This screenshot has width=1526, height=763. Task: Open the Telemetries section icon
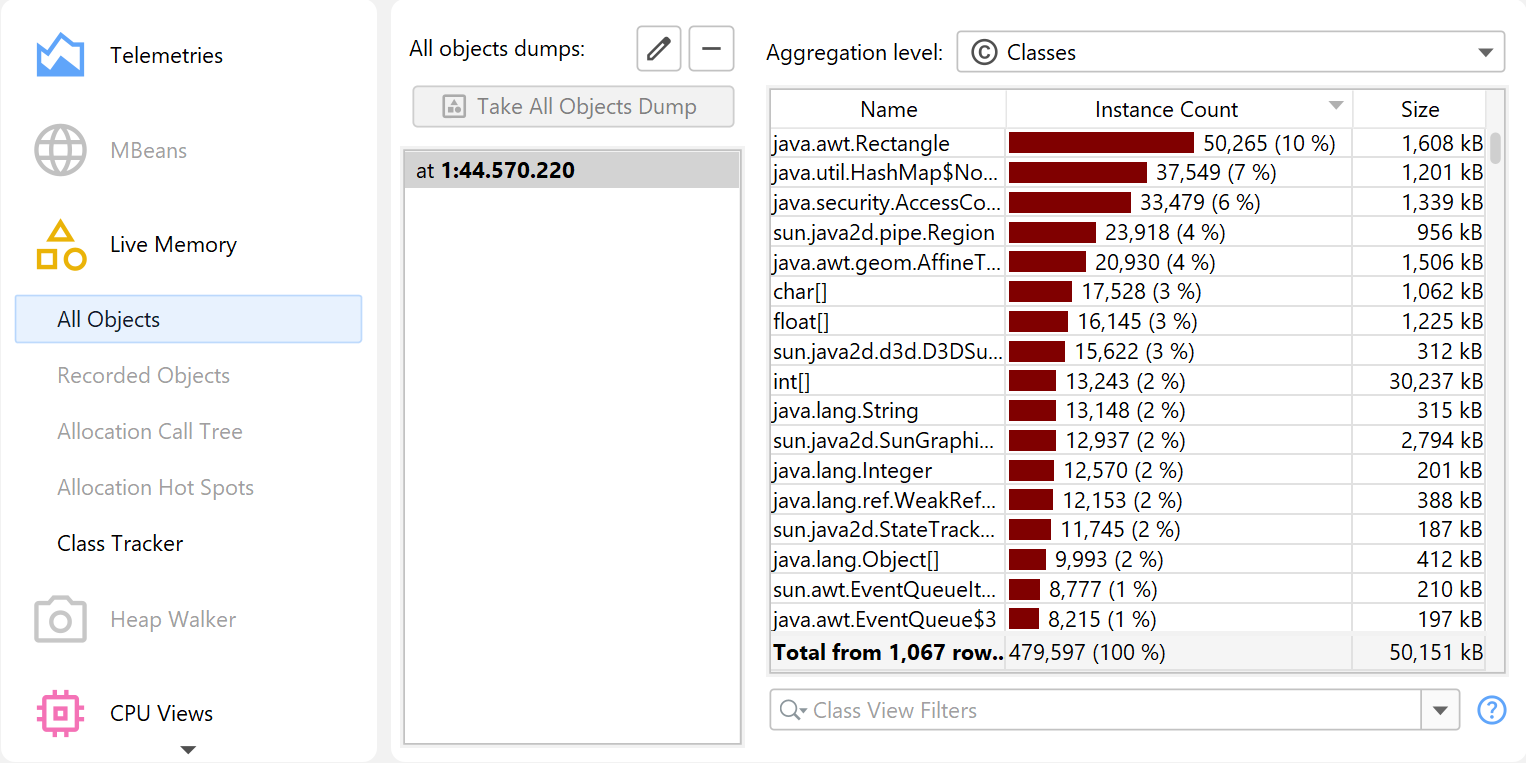pos(60,55)
